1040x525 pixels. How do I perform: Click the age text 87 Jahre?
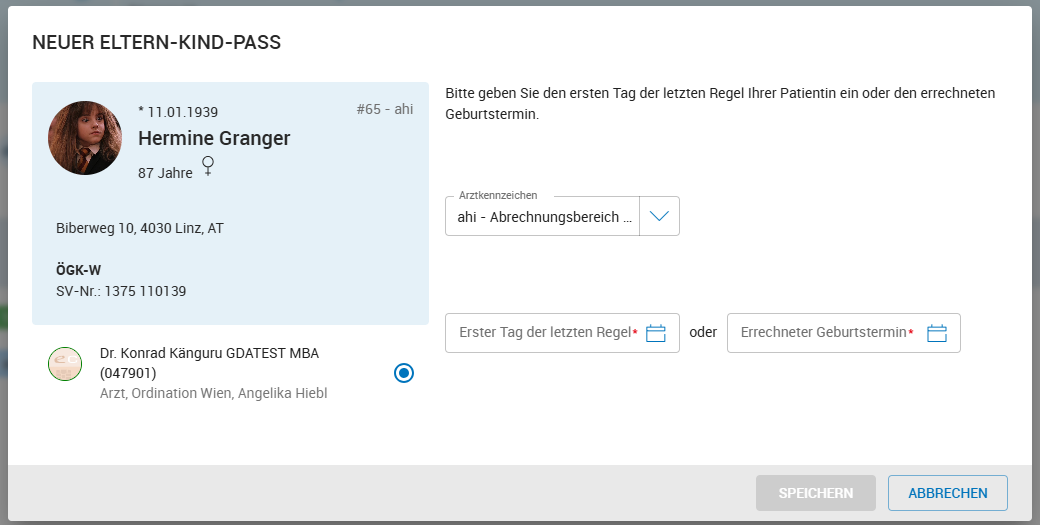coord(165,173)
